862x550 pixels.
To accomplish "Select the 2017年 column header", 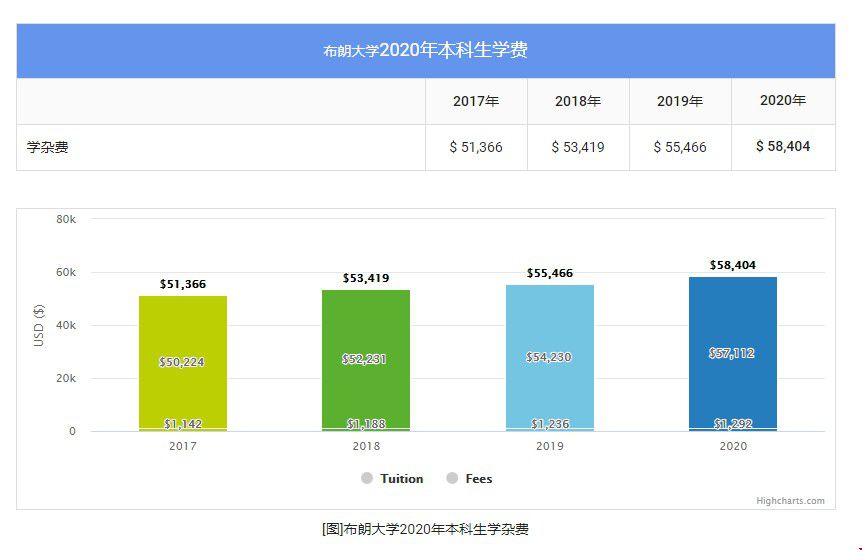I will [476, 101].
